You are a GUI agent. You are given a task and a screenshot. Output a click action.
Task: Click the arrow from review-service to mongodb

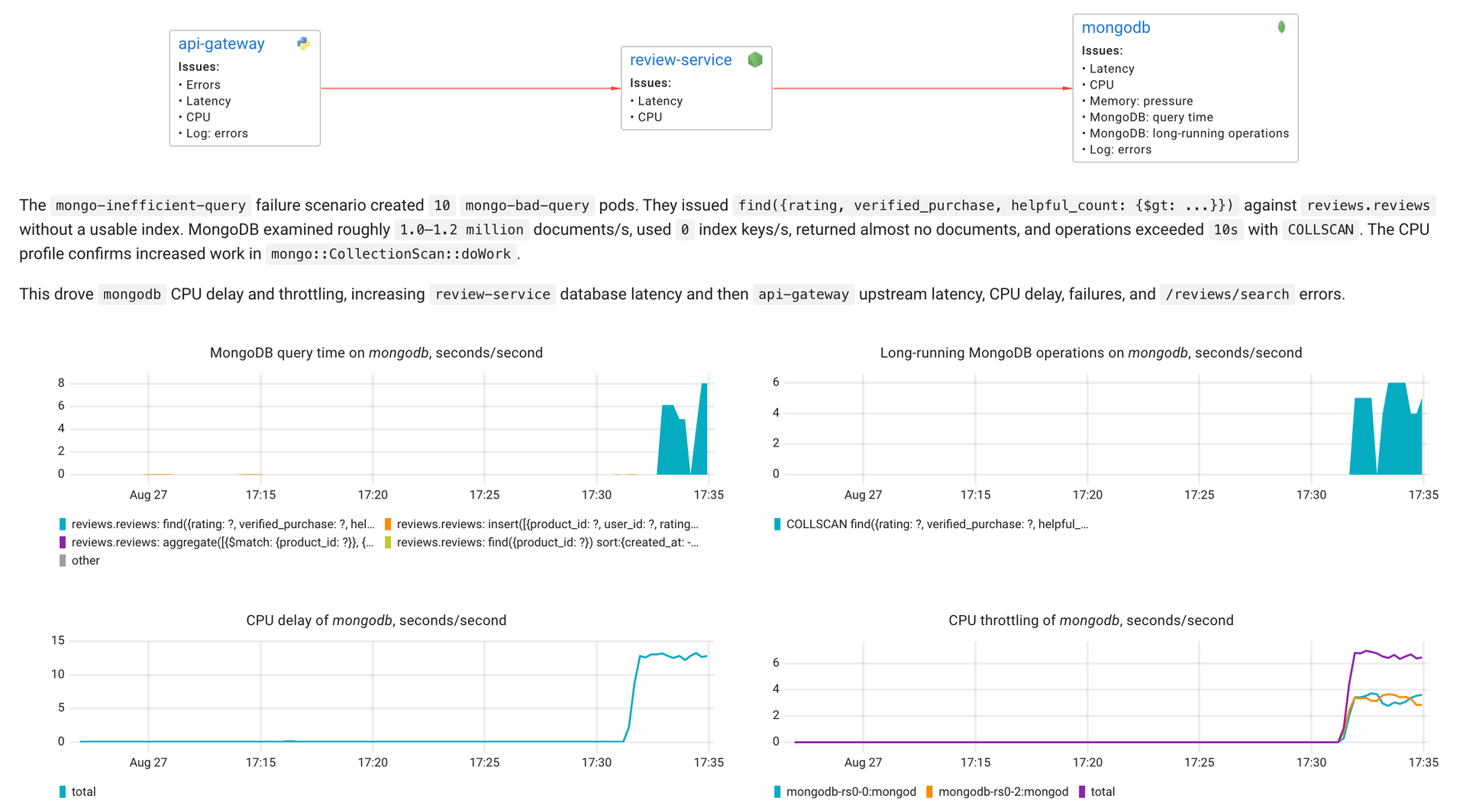pyautogui.click(x=922, y=89)
